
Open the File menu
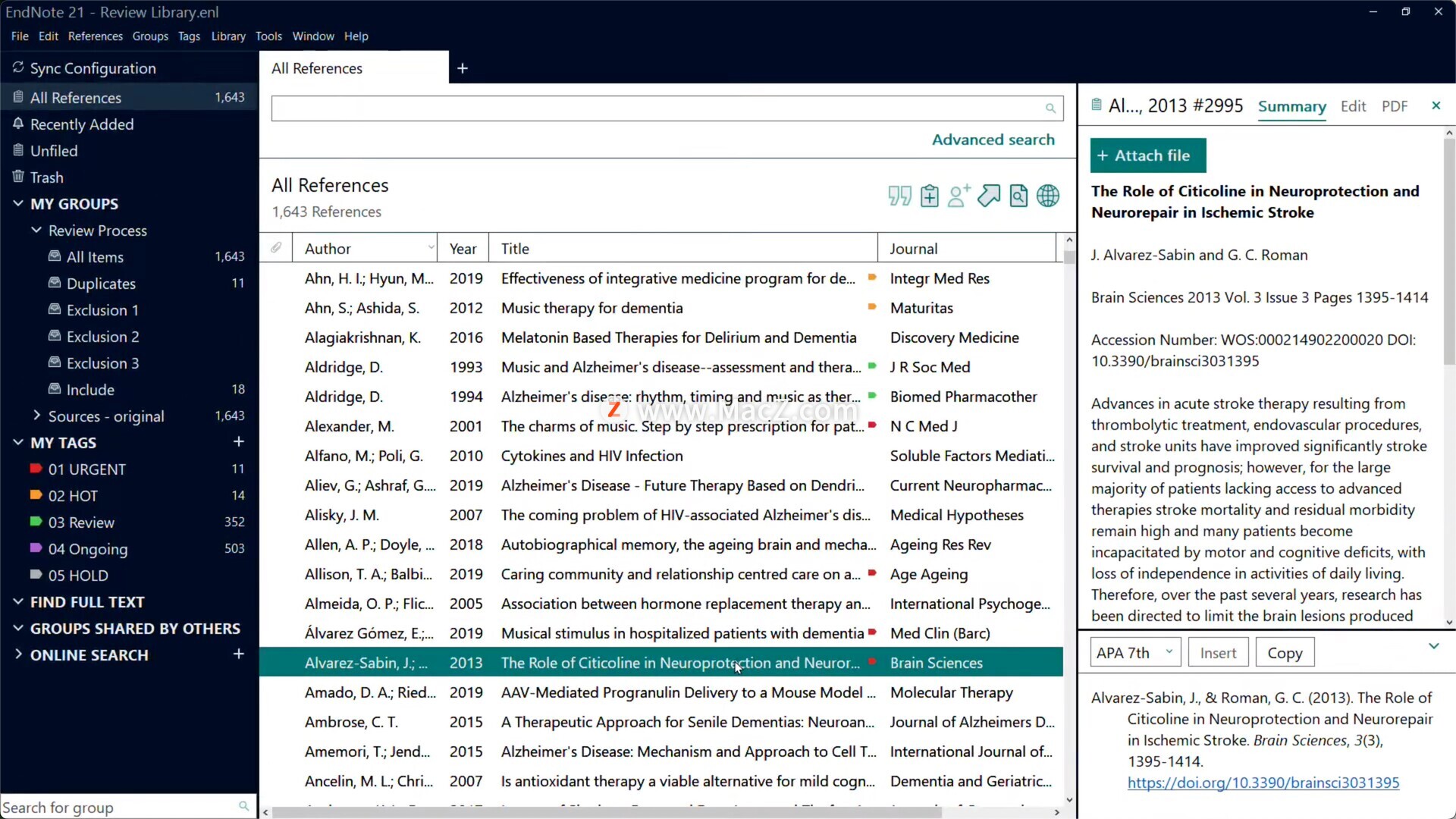[x=20, y=36]
